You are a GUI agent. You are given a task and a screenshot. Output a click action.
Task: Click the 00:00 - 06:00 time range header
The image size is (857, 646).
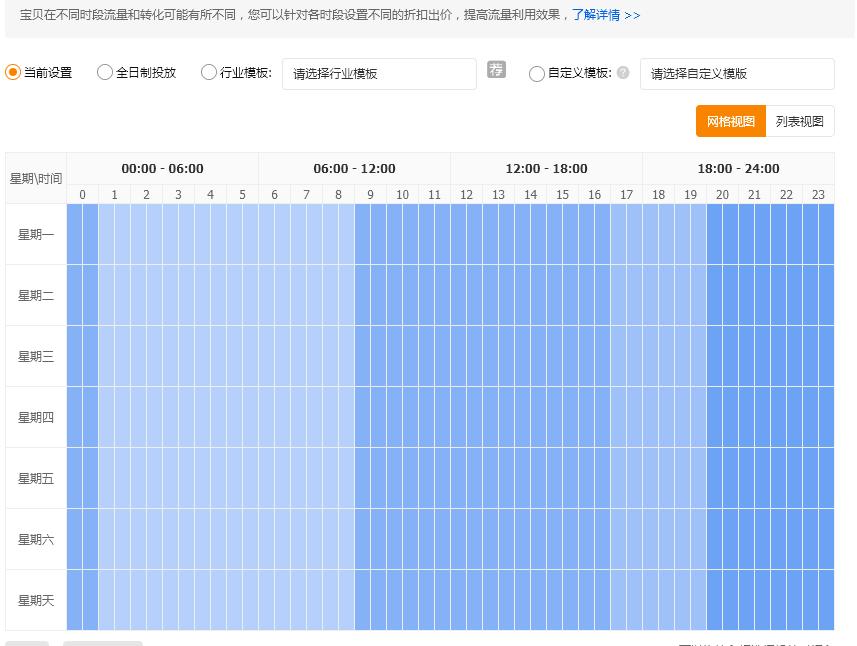coord(162,168)
